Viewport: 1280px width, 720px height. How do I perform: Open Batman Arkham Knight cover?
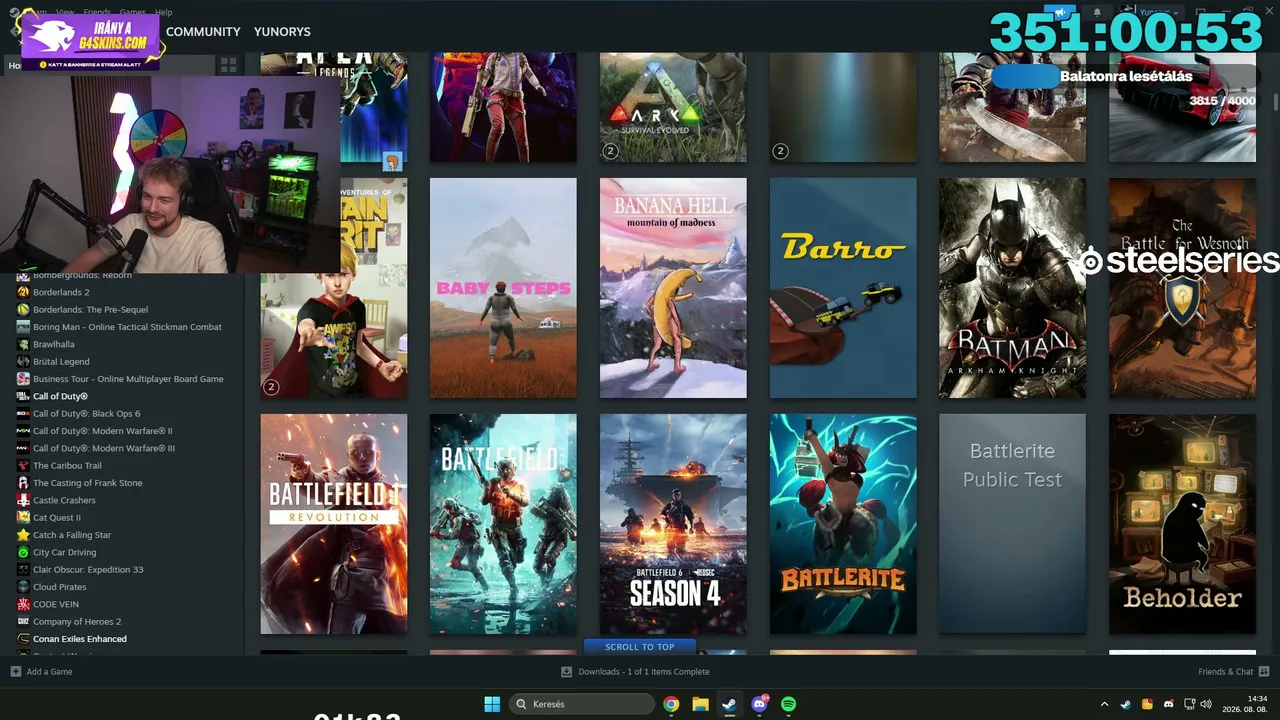(1012, 288)
